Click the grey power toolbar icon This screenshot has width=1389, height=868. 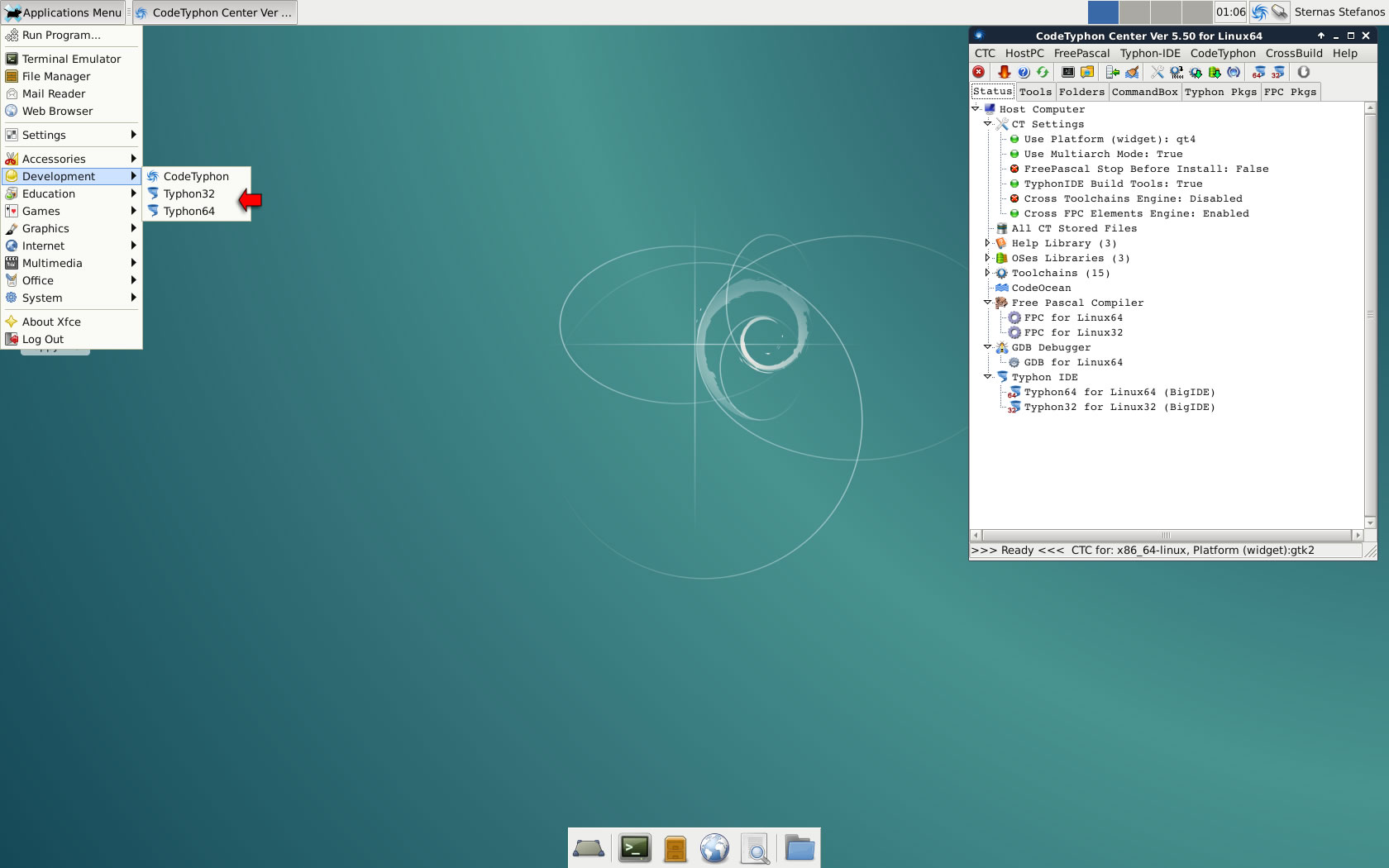coord(1304,72)
